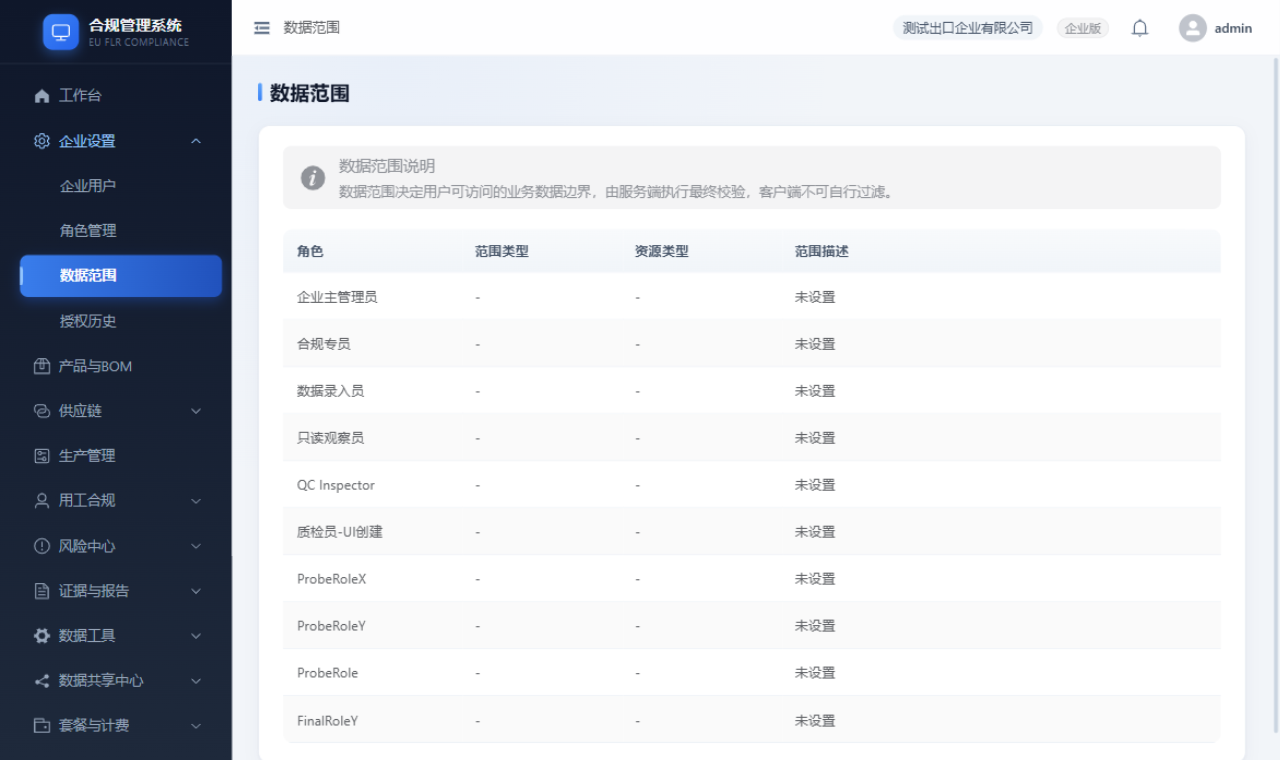Click the cog icon beside 数据工具
The image size is (1280, 760).
point(42,636)
